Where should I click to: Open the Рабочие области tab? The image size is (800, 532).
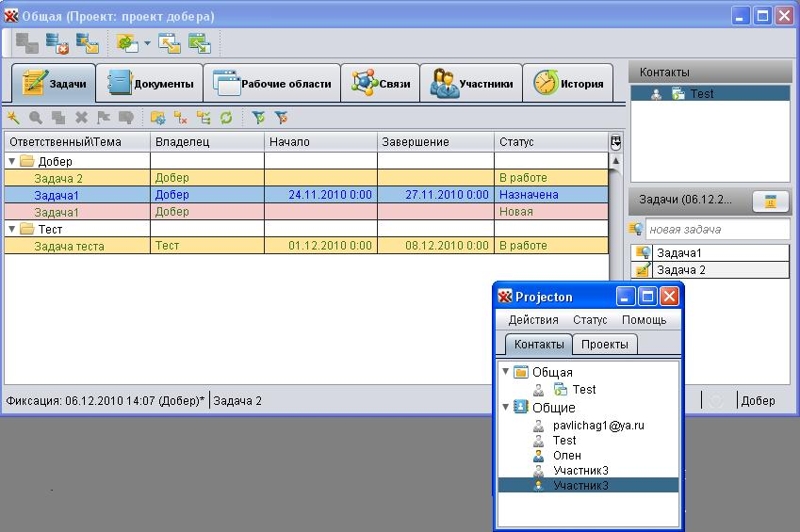(272, 83)
